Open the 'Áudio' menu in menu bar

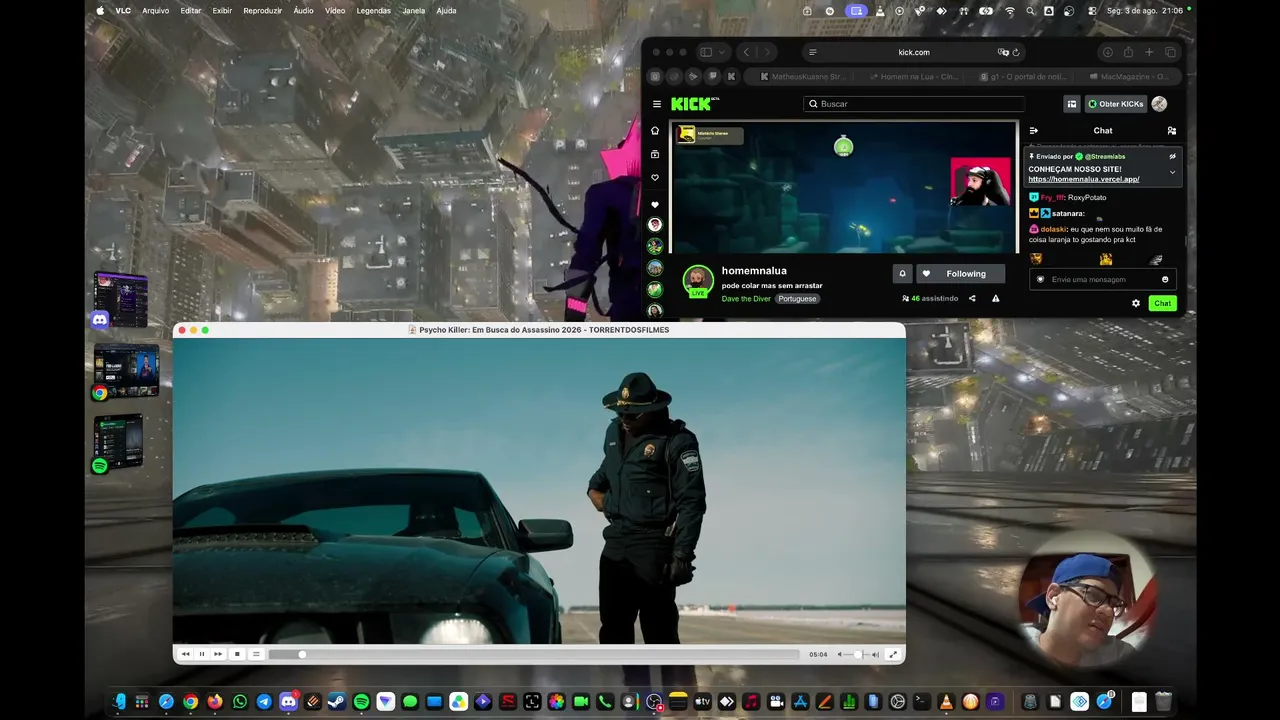[x=303, y=11]
